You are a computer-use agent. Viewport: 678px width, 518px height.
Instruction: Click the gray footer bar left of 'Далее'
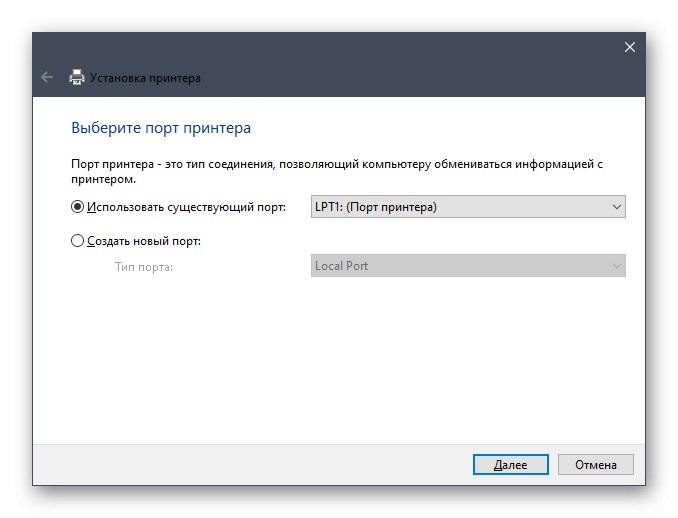click(x=250, y=464)
